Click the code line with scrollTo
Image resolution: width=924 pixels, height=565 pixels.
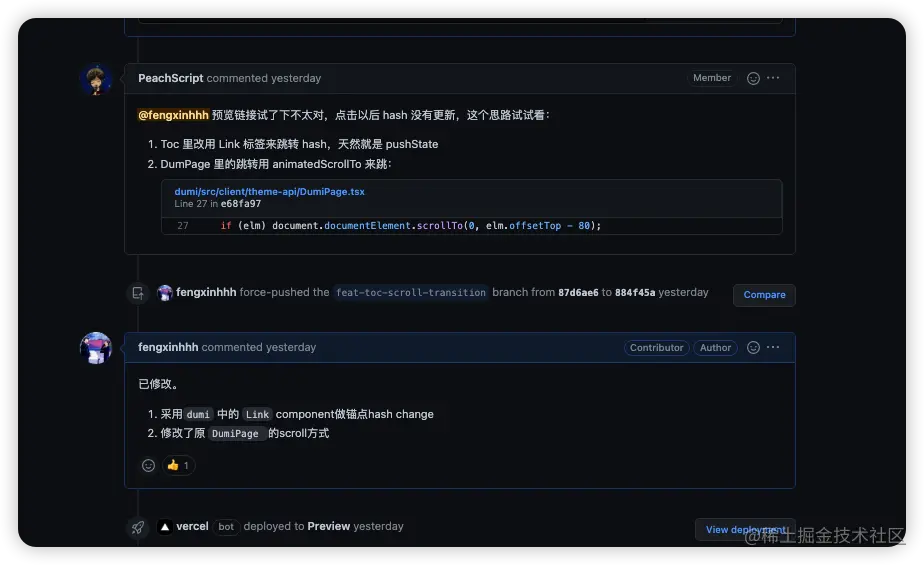click(x=411, y=226)
